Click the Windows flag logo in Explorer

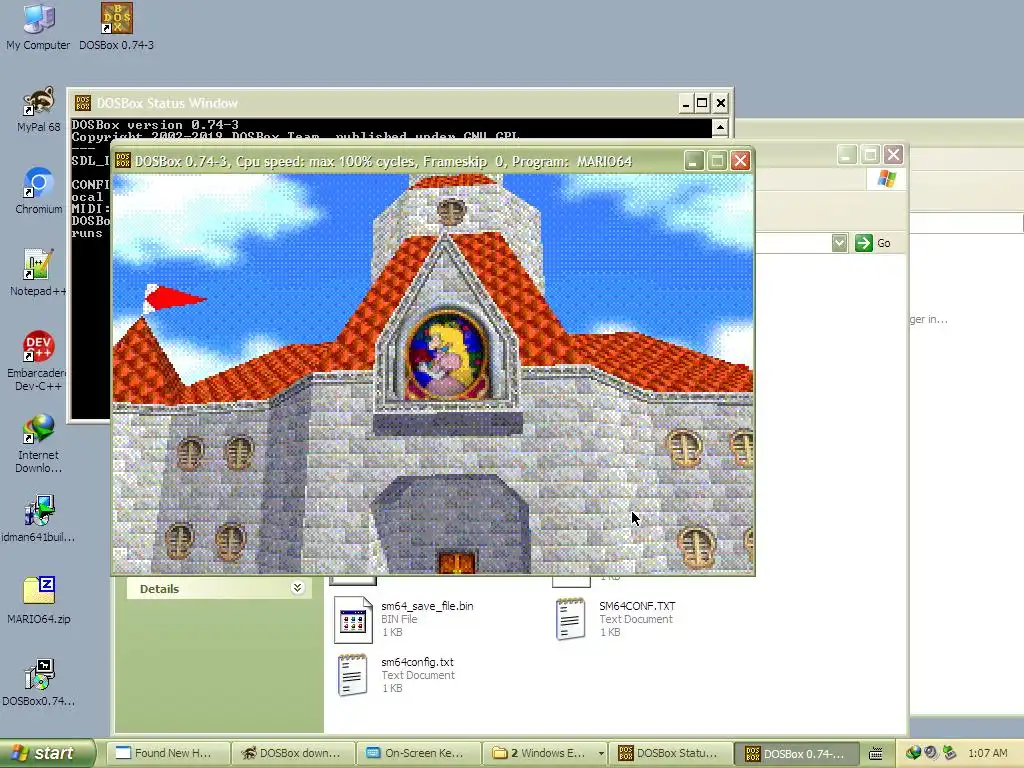886,179
